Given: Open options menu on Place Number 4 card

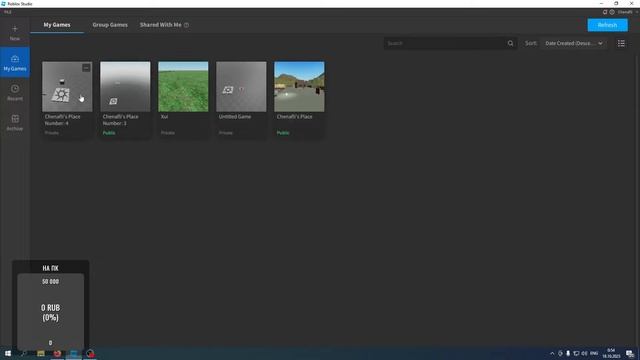Looking at the screenshot, I should (86, 68).
